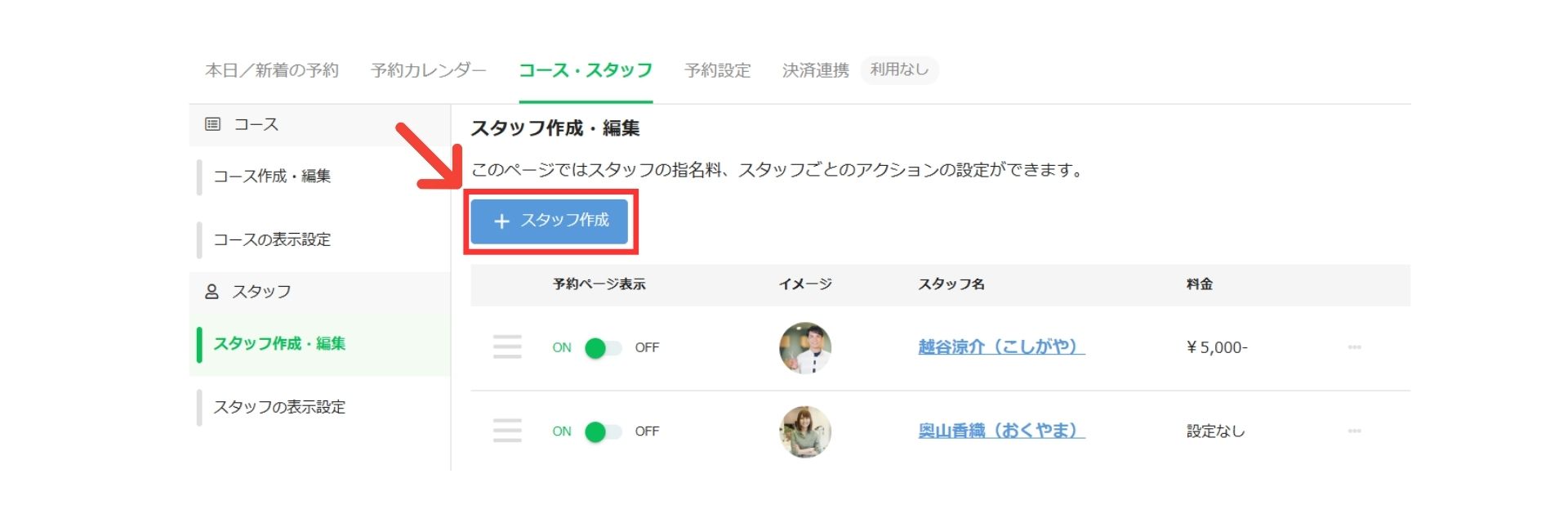1568x523 pixels.
Task: Open スタッフの表示設定 in the sidebar
Action: point(279,407)
